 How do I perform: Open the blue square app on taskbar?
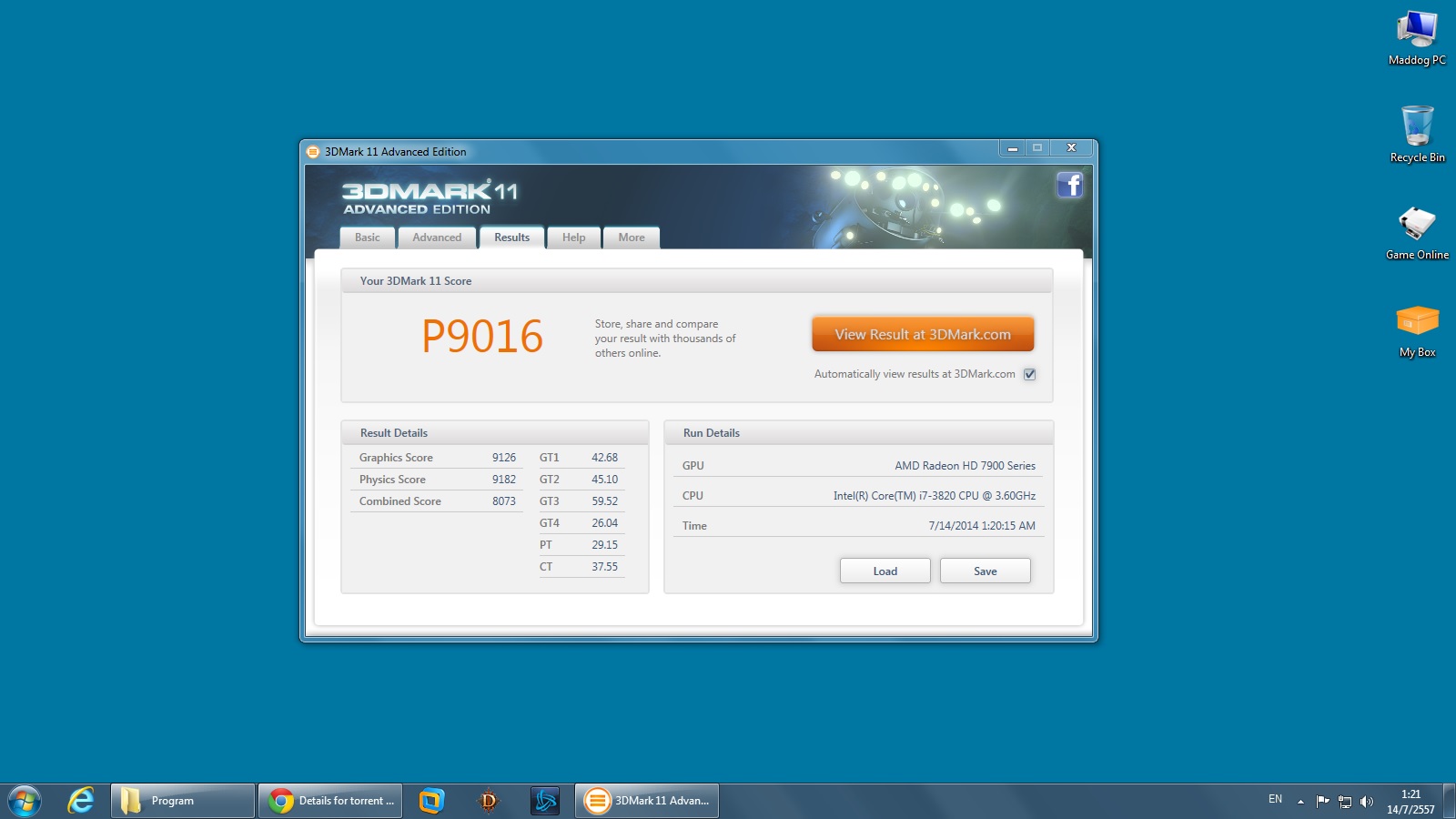pos(431,801)
